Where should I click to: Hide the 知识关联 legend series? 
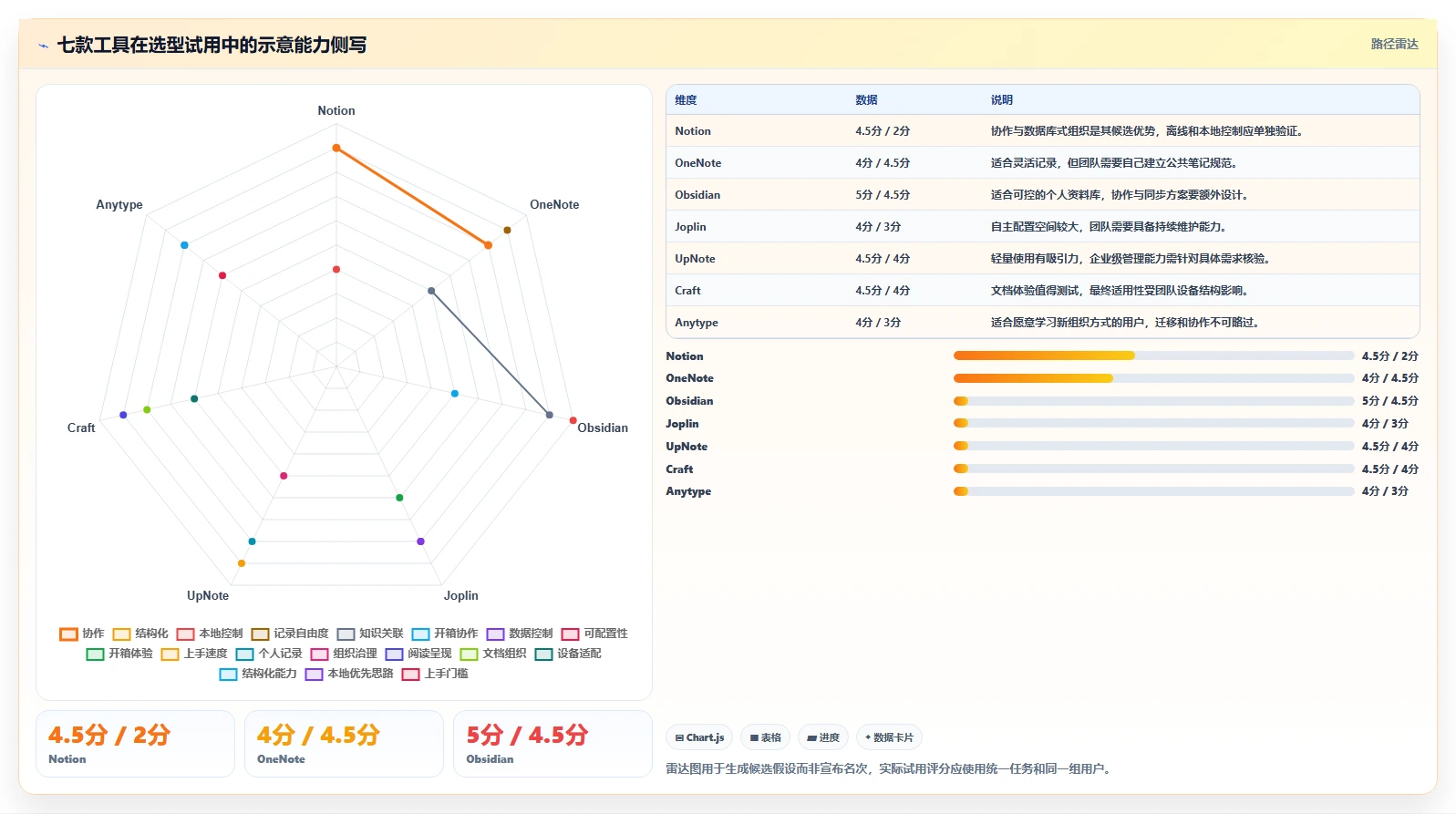(370, 634)
